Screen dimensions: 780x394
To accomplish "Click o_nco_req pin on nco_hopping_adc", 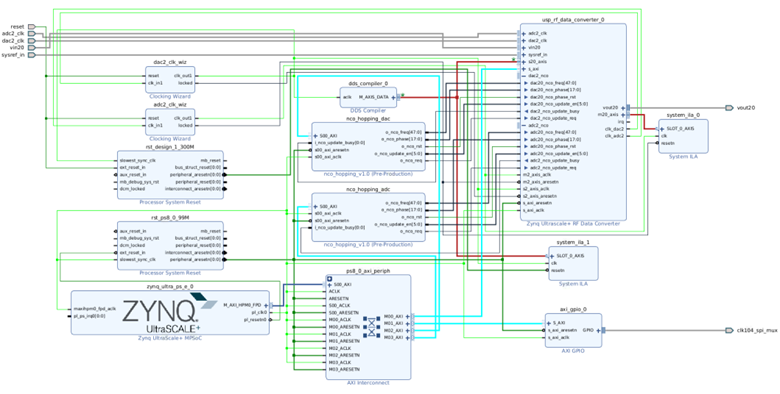I will [x=412, y=231].
